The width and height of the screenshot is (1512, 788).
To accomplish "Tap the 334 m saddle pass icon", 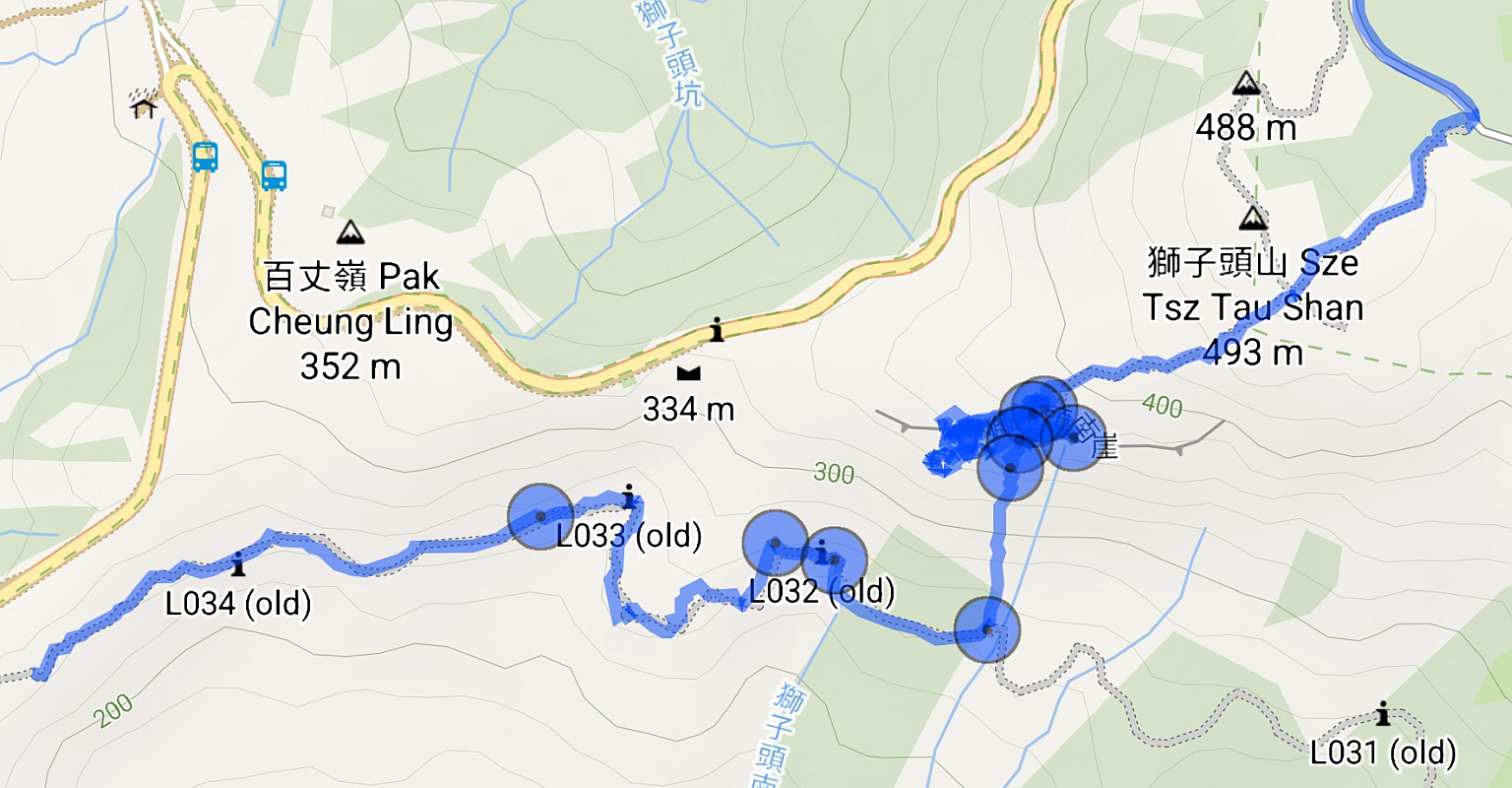I will pyautogui.click(x=688, y=372).
